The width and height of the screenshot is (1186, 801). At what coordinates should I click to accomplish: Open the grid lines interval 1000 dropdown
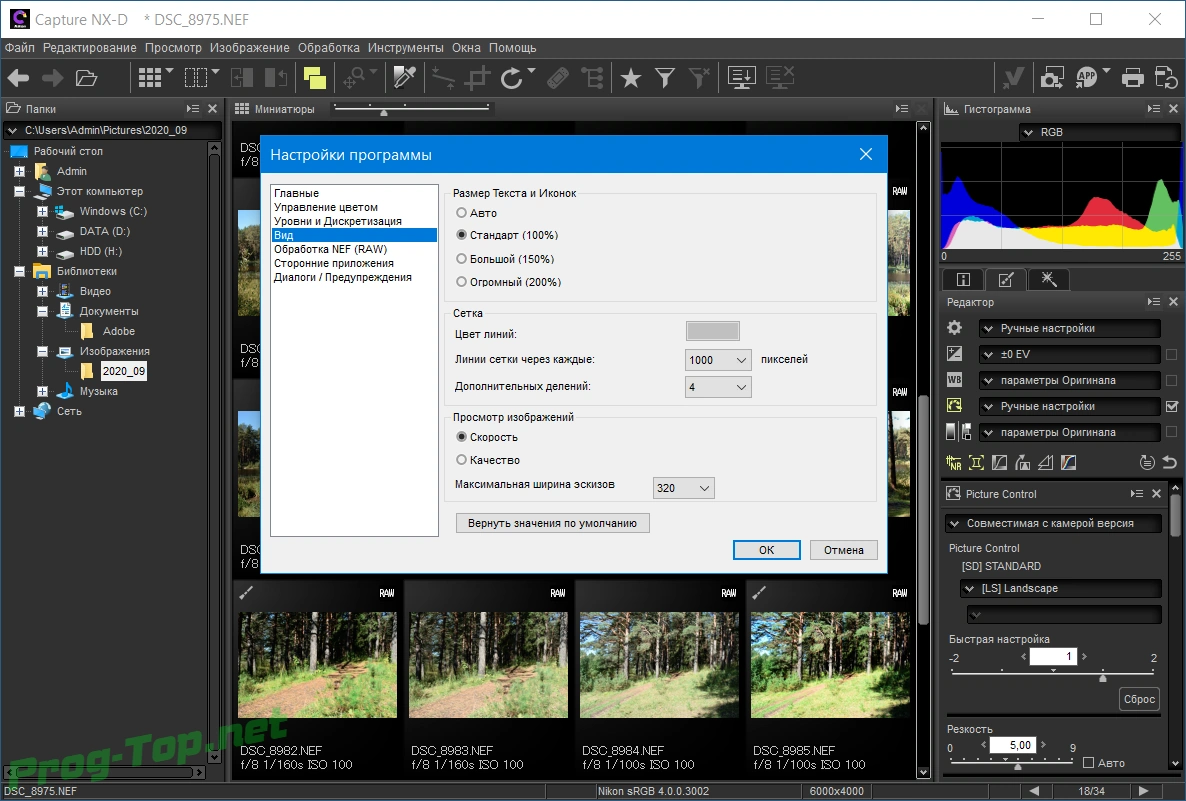tap(718, 360)
